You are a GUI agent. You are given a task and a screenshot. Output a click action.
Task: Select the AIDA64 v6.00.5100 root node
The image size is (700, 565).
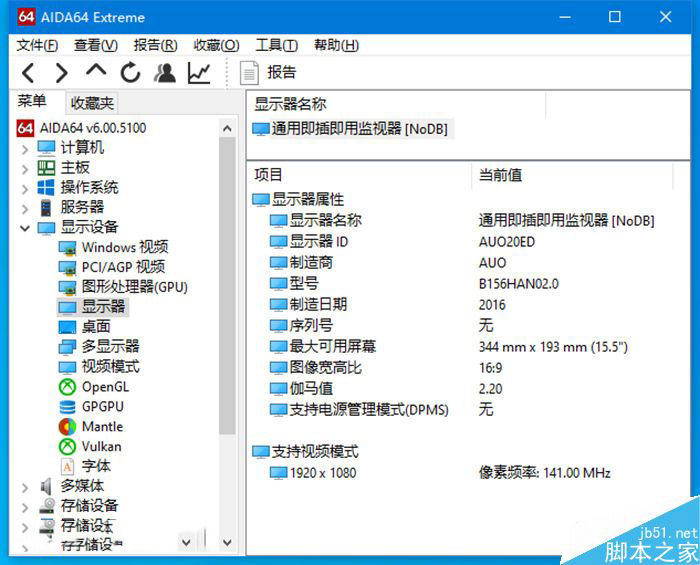coord(82,128)
